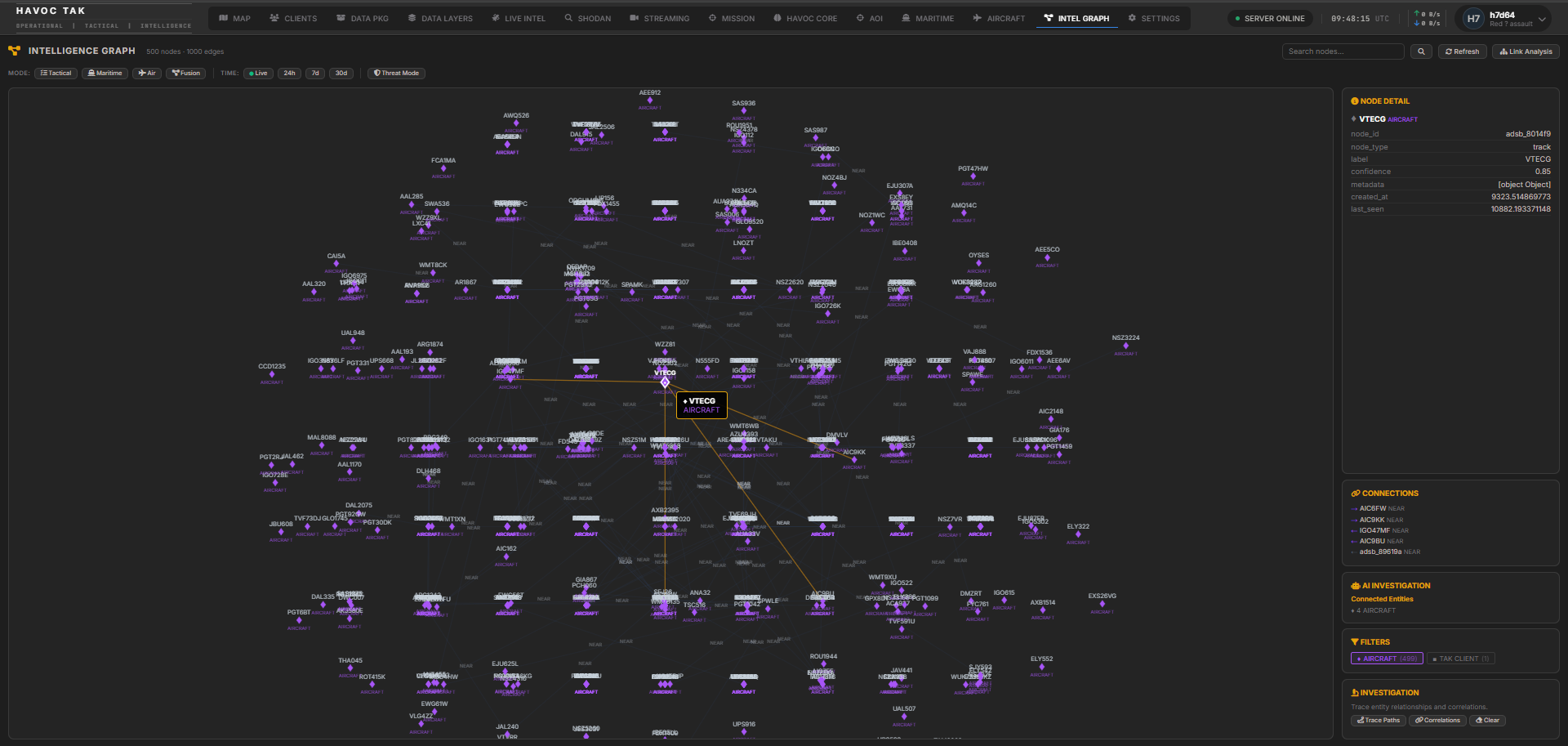
Task: Toggle Threat Mode
Action: pos(396,74)
